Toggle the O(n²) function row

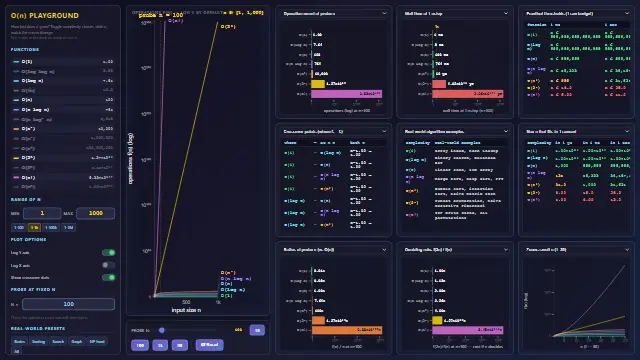pyautogui.click(x=63, y=129)
